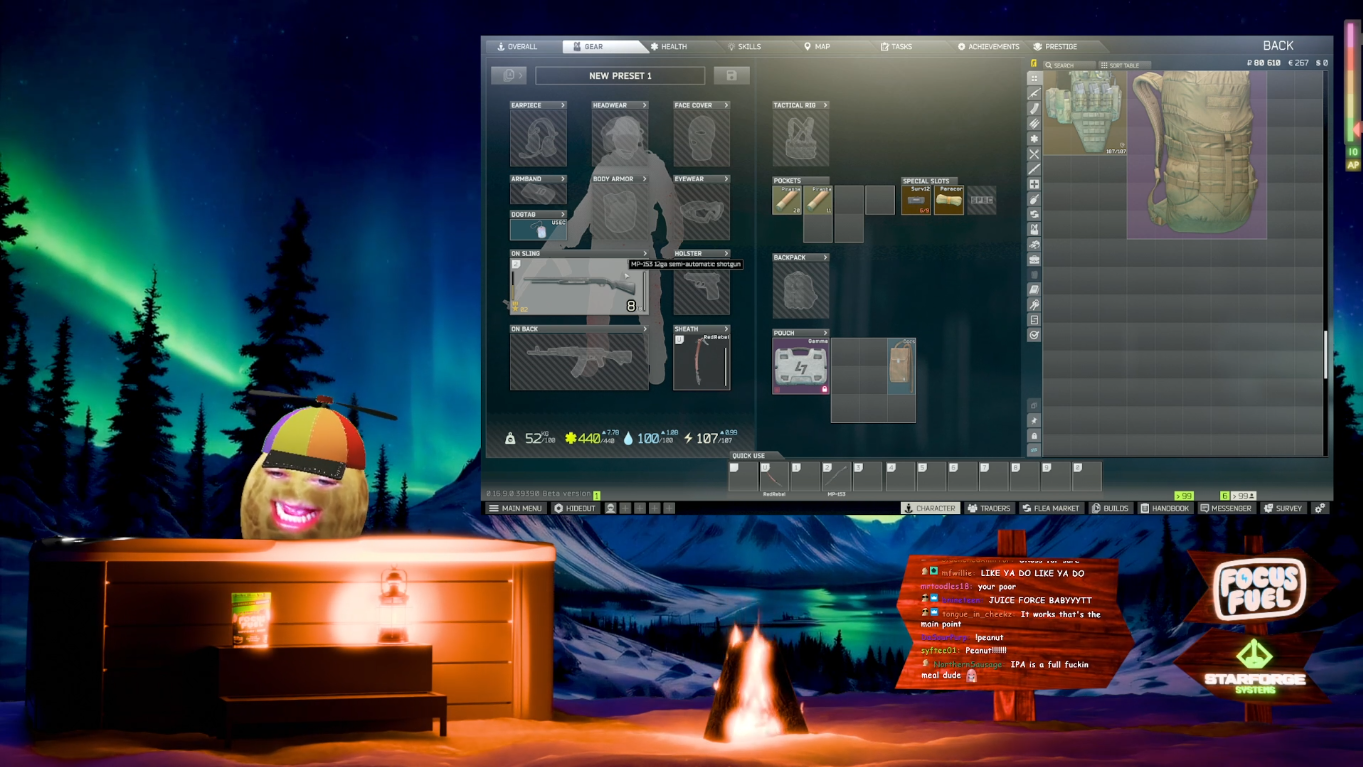Select the Gamma secure container
The height and width of the screenshot is (767, 1363).
click(801, 365)
